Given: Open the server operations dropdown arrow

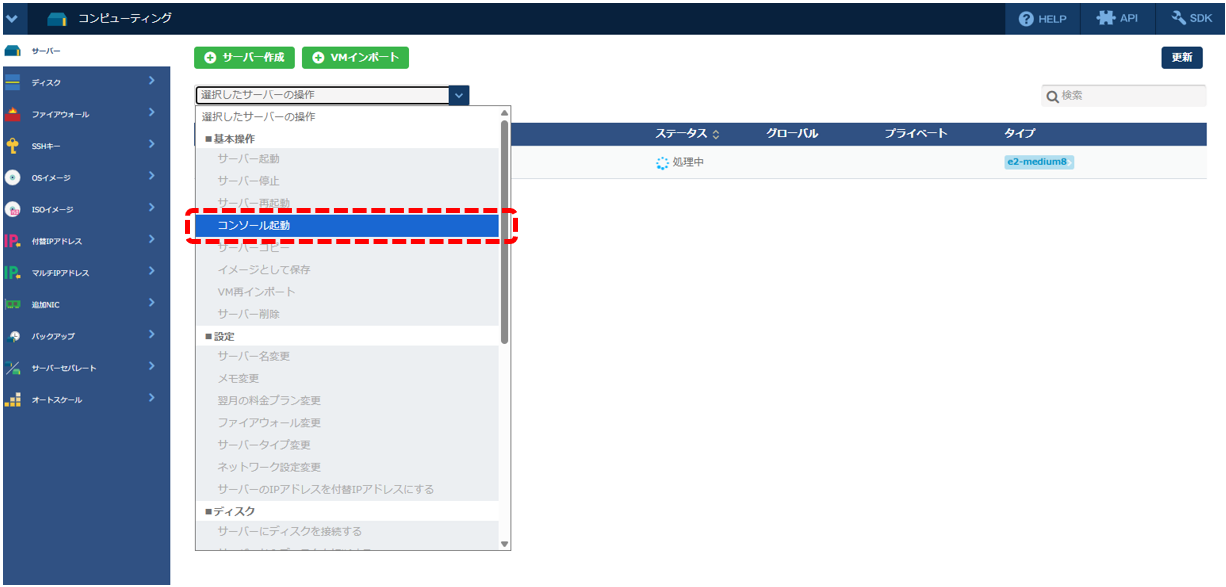Looking at the screenshot, I should point(458,95).
